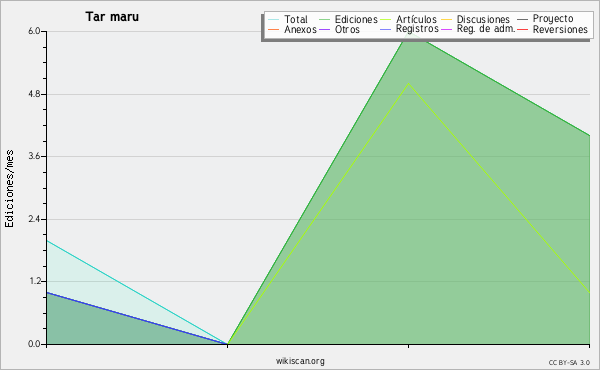
Task: Click the Reg. de adm. legend label
Action: (486, 29)
